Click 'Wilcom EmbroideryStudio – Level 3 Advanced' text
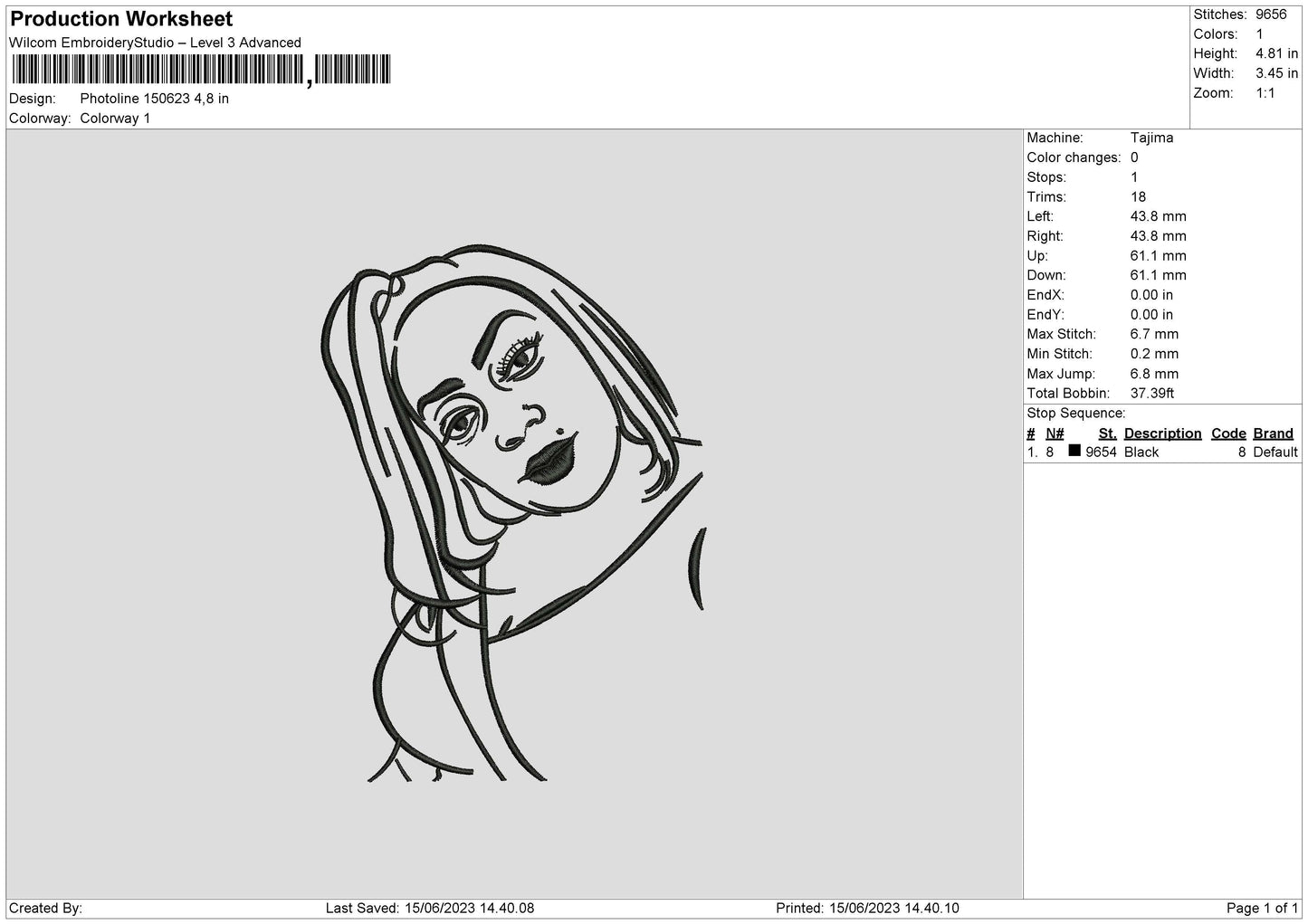Image resolution: width=1308 pixels, height=924 pixels. coord(155,43)
